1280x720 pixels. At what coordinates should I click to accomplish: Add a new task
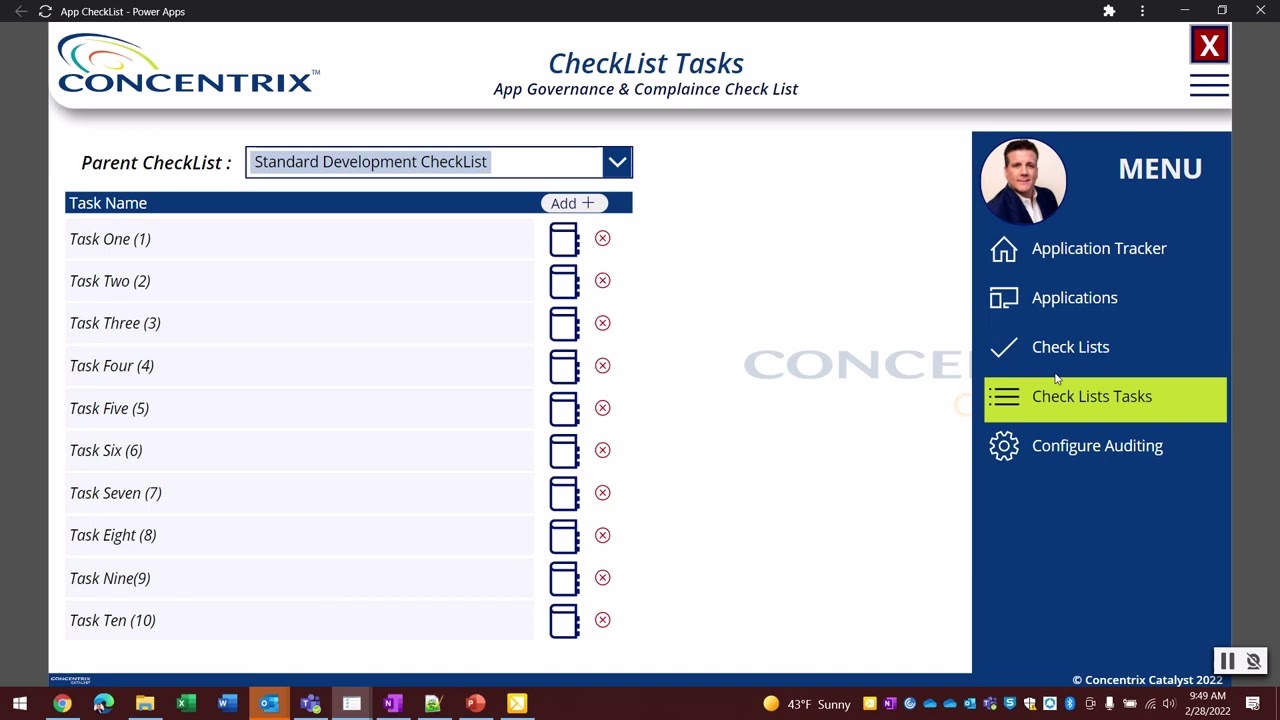tap(574, 203)
